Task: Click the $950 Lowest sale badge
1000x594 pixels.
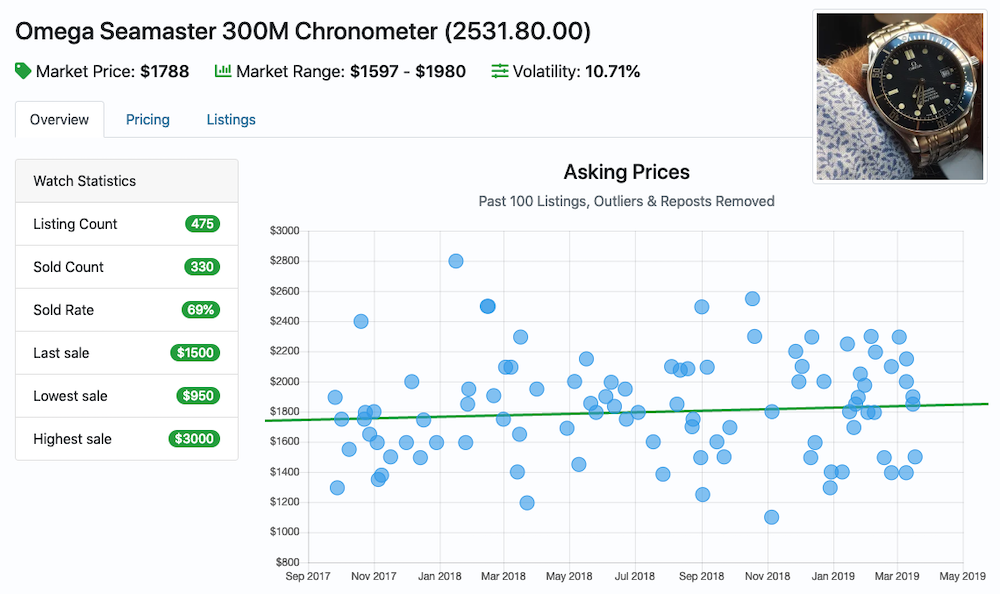Action: [x=198, y=396]
